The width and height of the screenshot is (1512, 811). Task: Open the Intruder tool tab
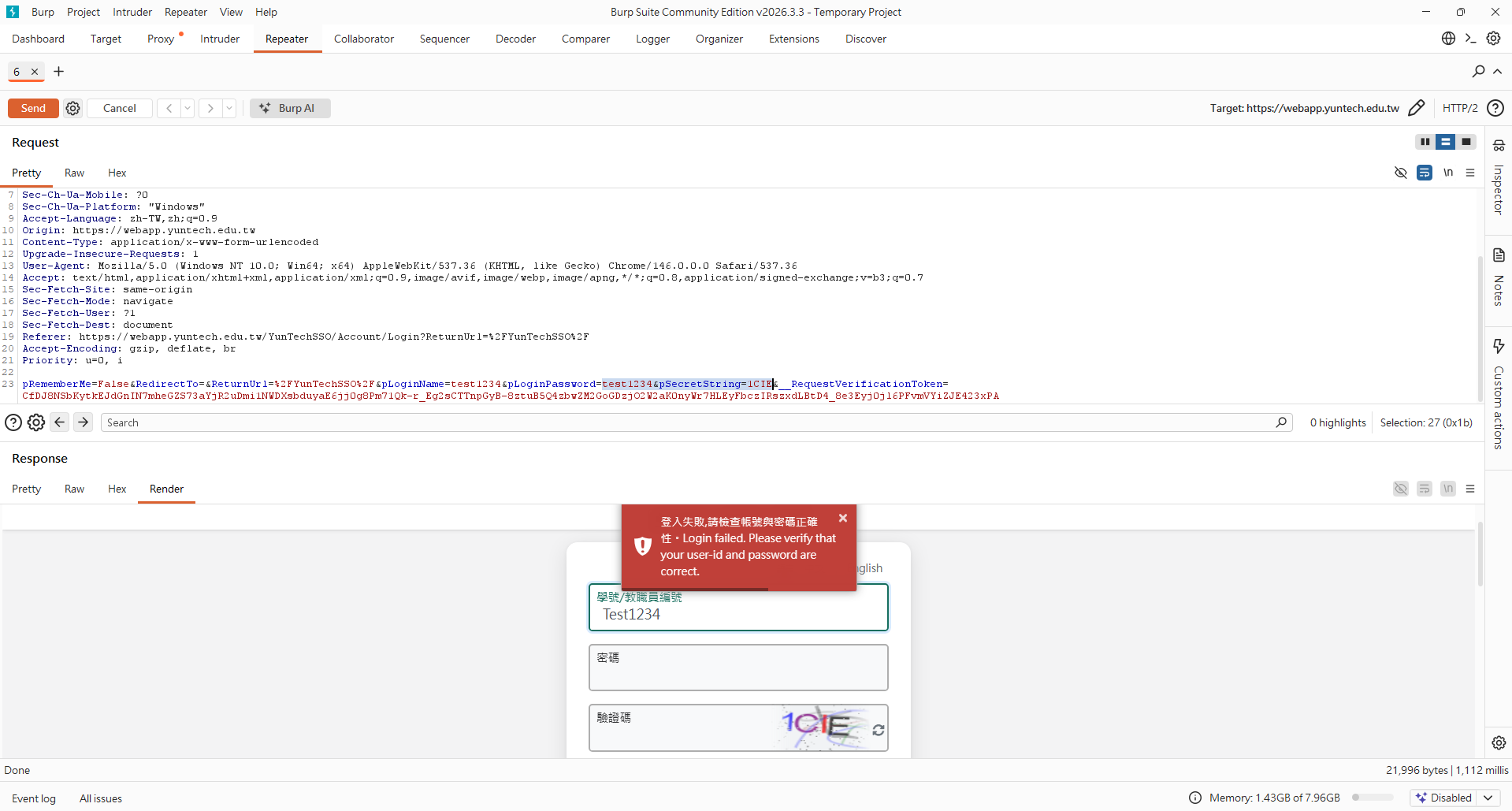tap(220, 39)
